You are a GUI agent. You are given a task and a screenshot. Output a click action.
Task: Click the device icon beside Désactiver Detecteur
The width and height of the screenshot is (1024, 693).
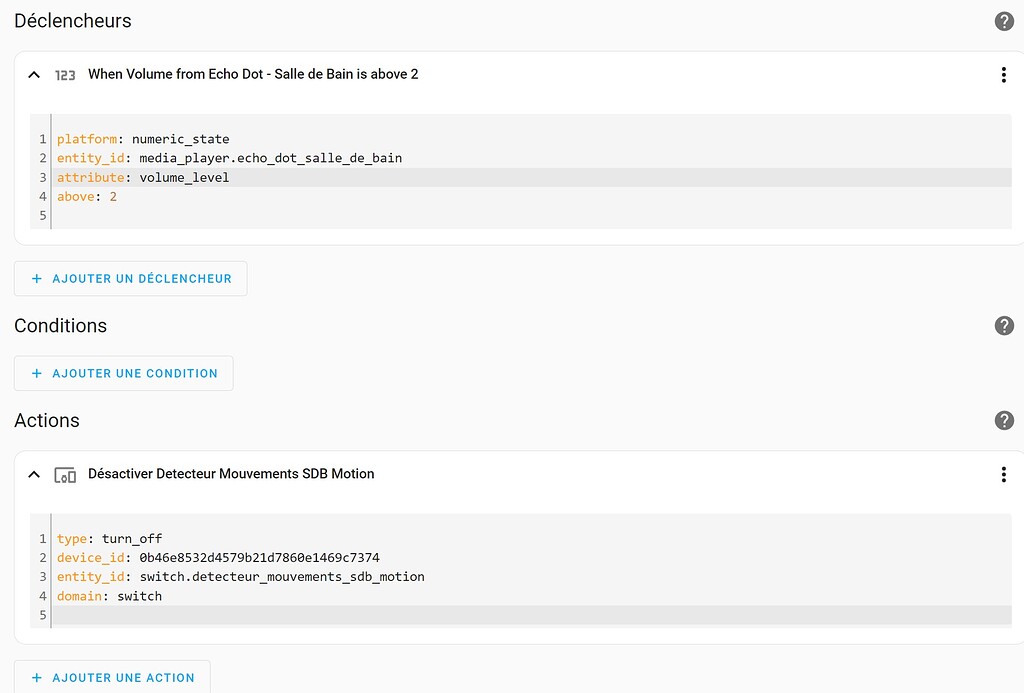65,475
